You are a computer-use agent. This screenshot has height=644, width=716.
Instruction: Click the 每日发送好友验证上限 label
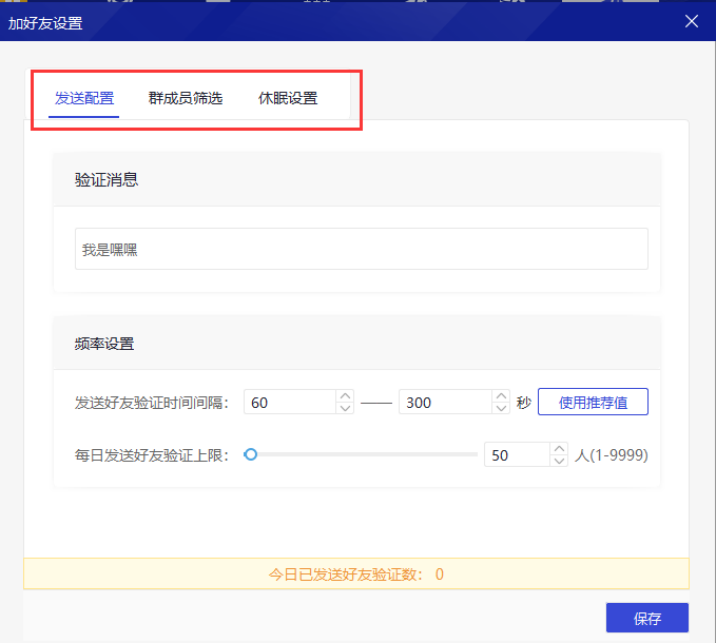tap(152, 455)
